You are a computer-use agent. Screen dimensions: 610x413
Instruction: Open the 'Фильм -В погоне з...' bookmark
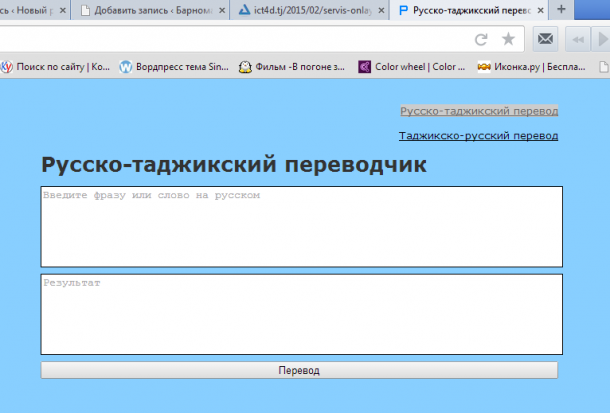click(292, 68)
